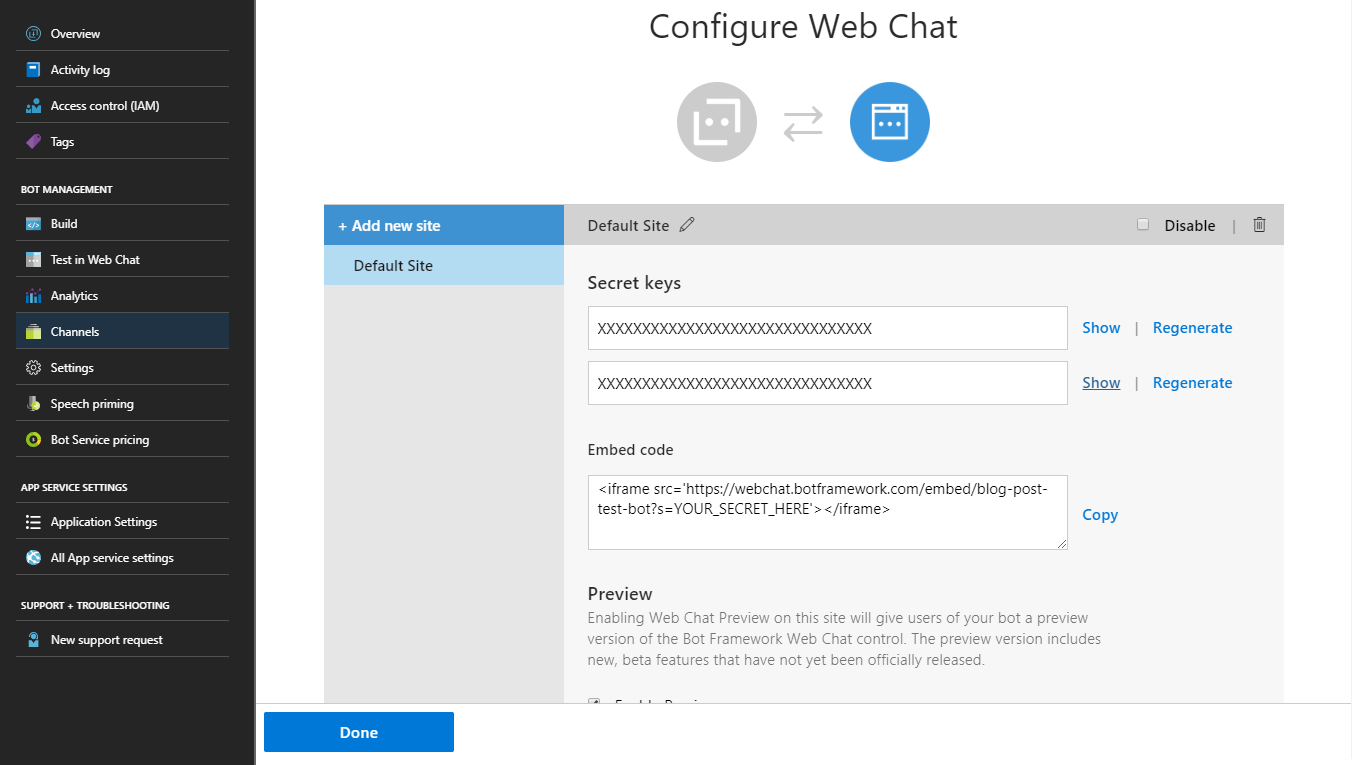Click the Application Settings list icon

coord(33,521)
